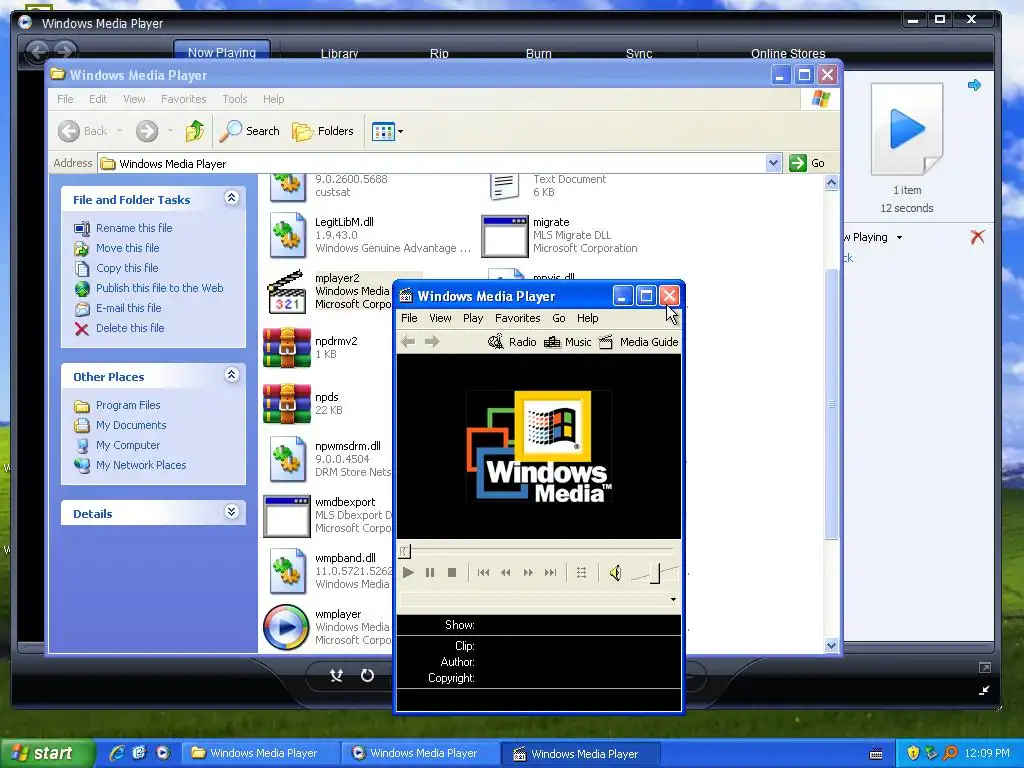Screen dimensions: 1024x768
Task: Click E-mail this file link
Action: pos(129,308)
